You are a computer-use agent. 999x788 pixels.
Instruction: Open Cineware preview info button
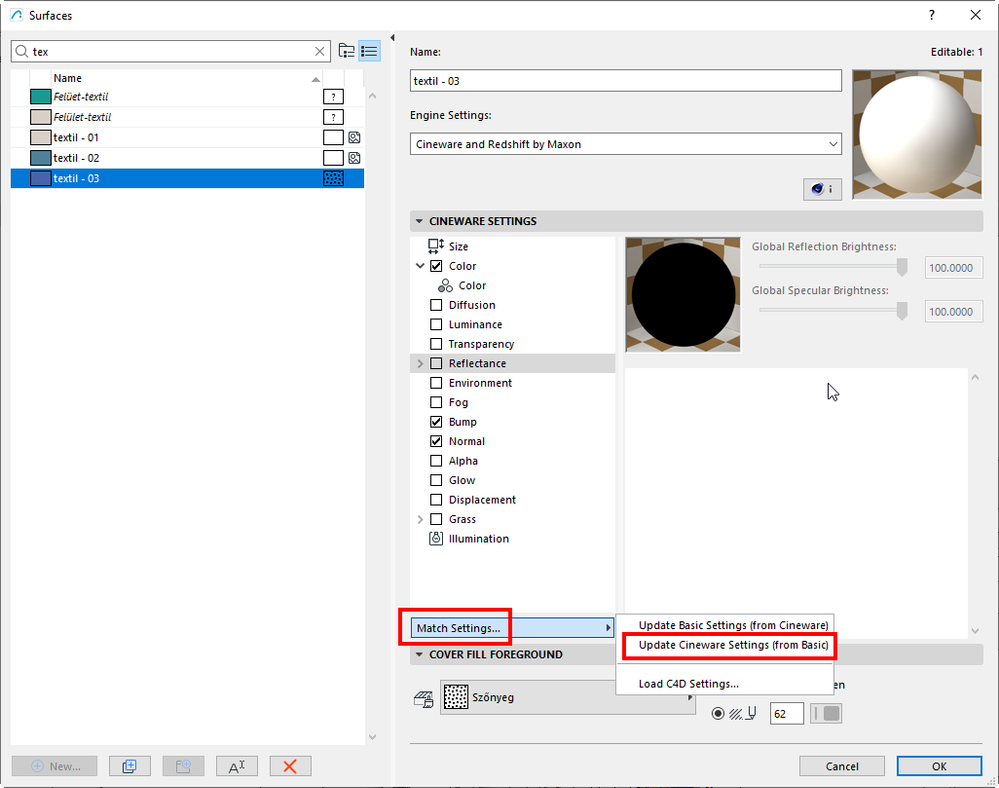tap(823, 189)
